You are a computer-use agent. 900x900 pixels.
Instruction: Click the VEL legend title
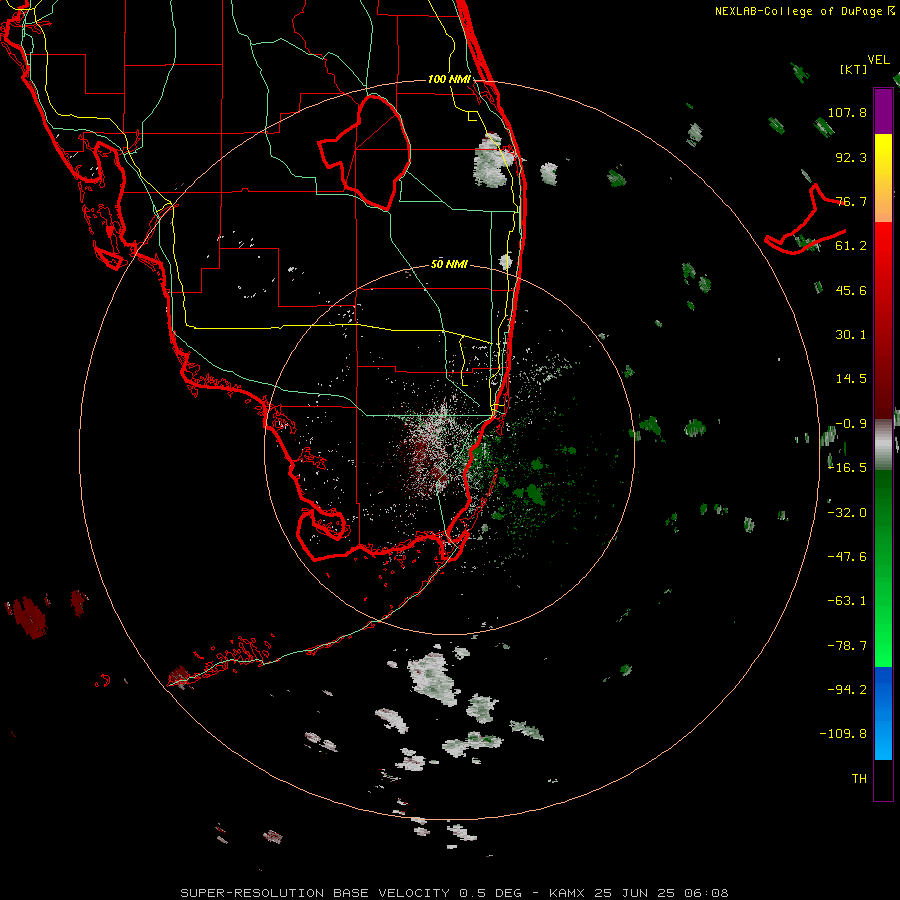point(878,59)
